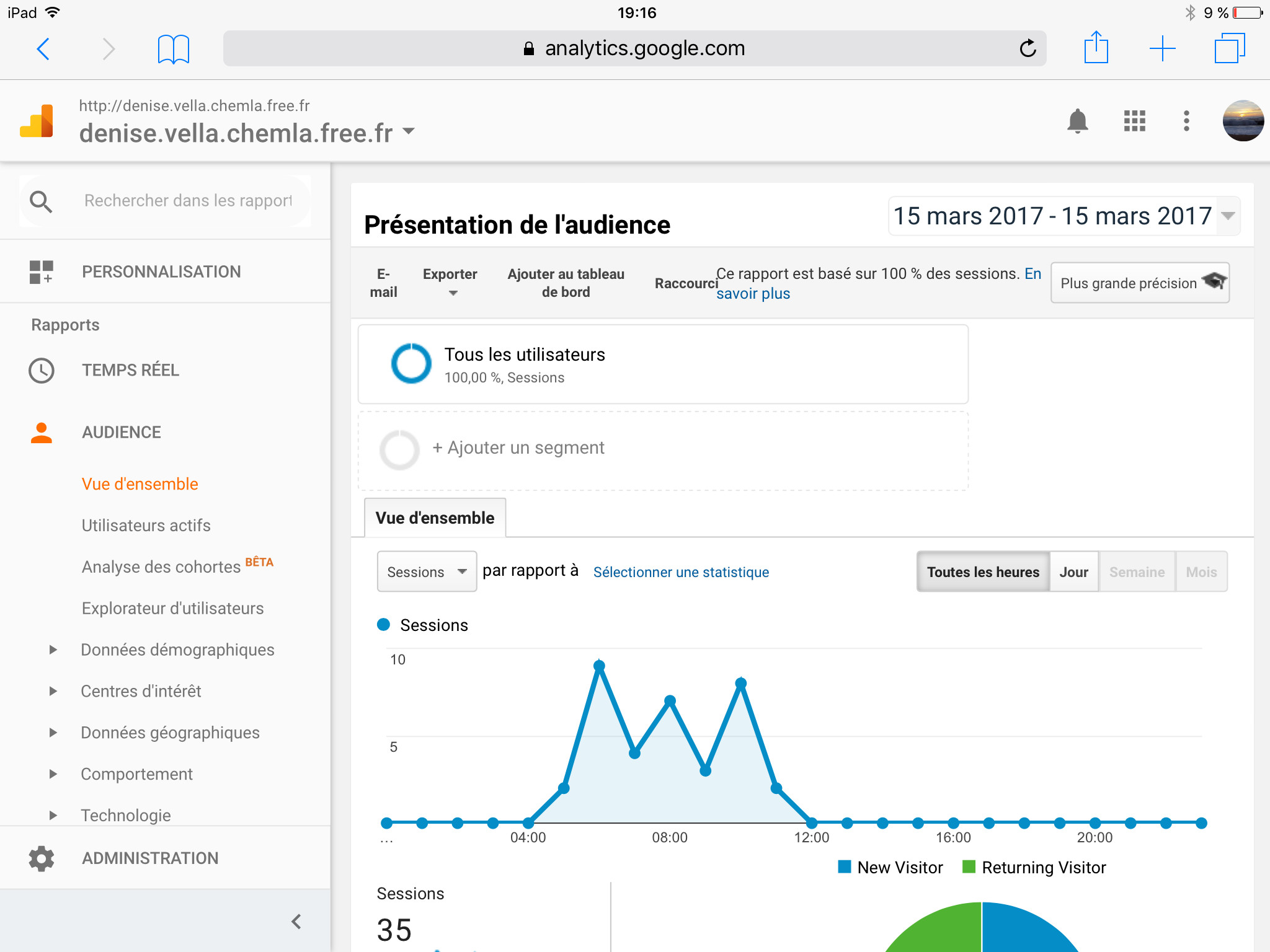Open Administration gear icon in sidebar

point(42,858)
